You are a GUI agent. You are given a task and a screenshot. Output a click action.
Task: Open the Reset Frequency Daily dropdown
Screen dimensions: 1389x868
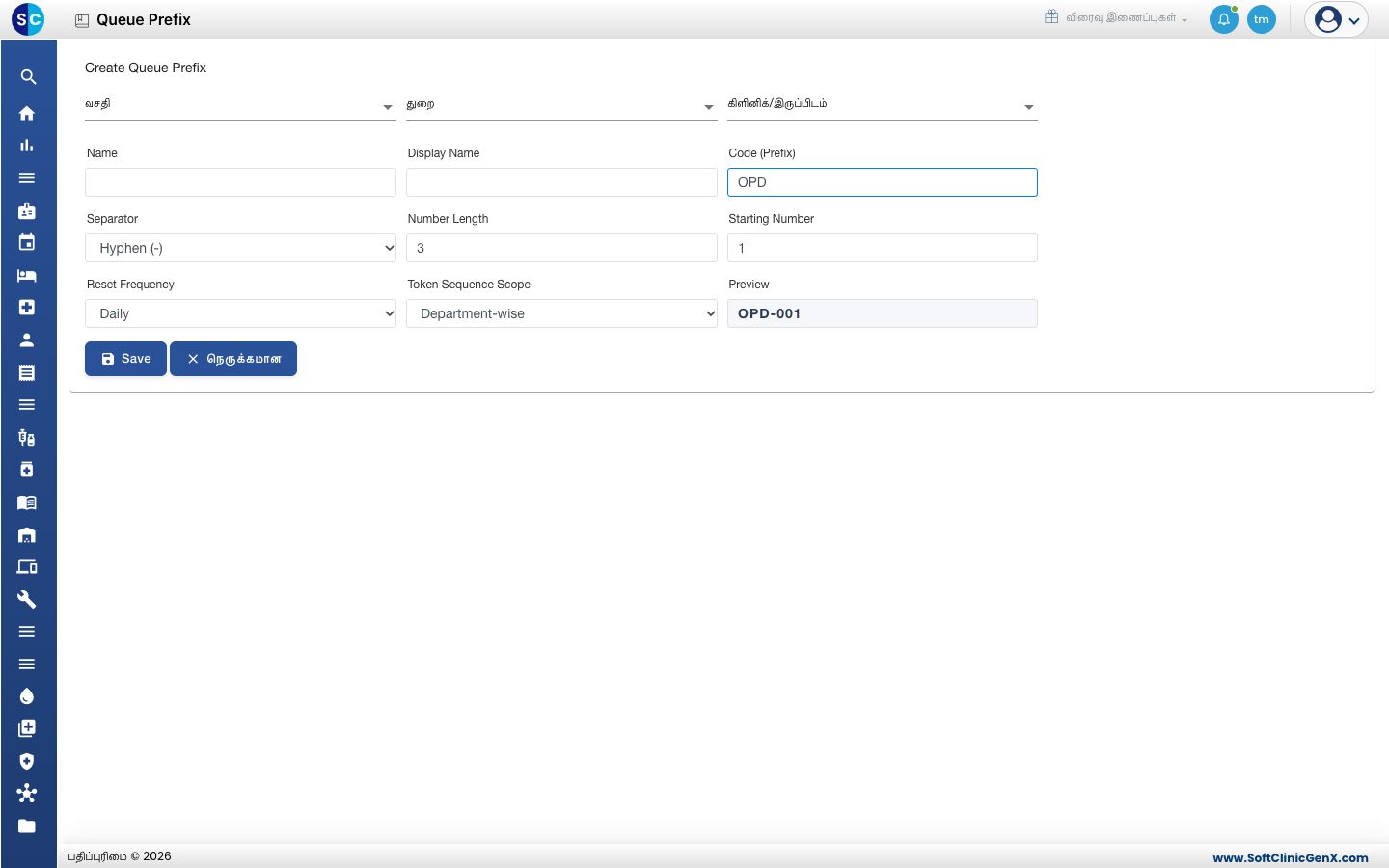tap(240, 313)
